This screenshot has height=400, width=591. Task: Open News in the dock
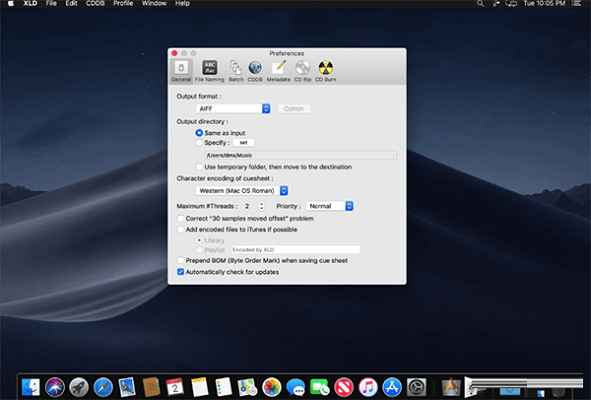(344, 387)
